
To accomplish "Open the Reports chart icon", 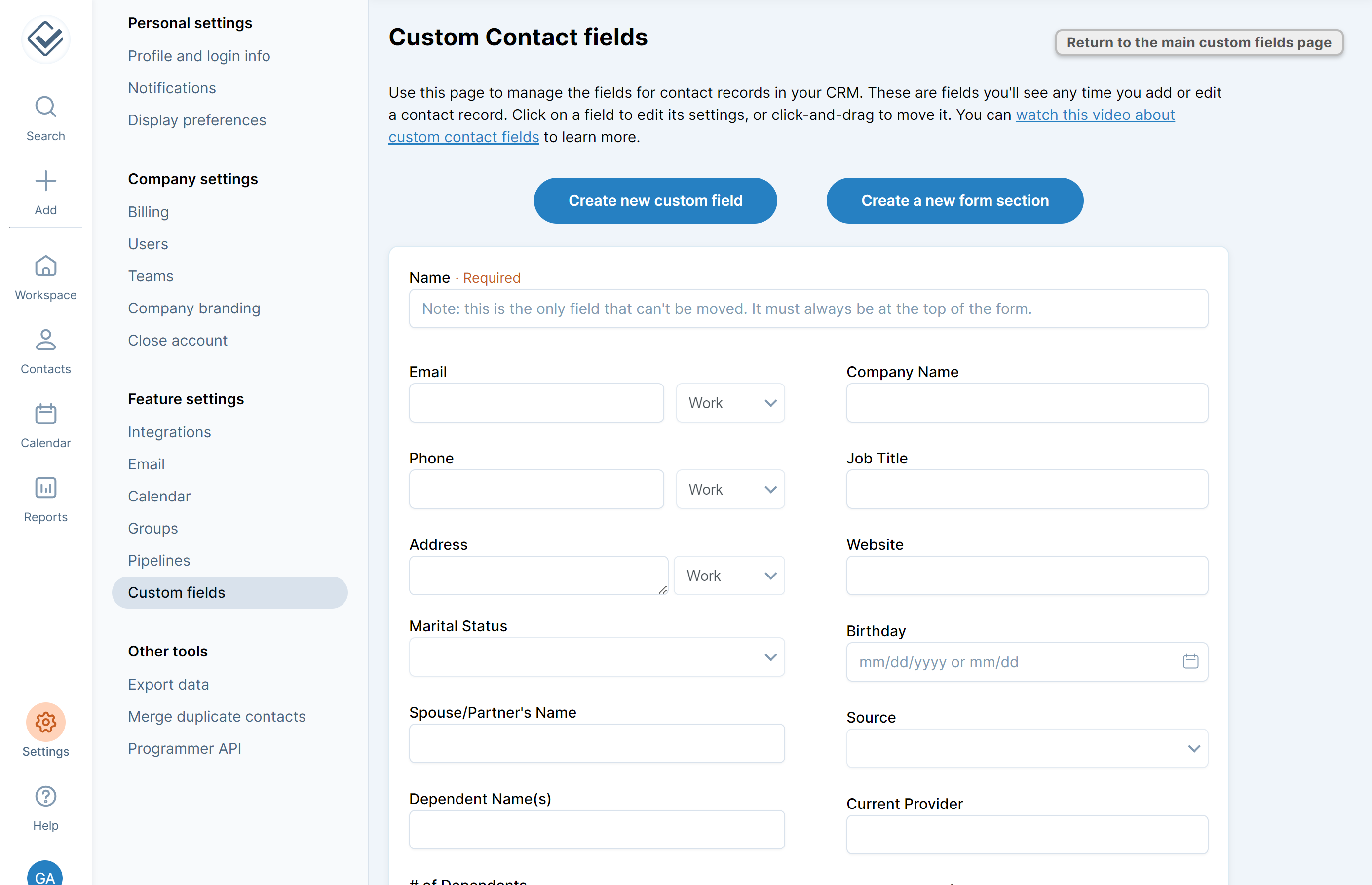I will pos(45,489).
